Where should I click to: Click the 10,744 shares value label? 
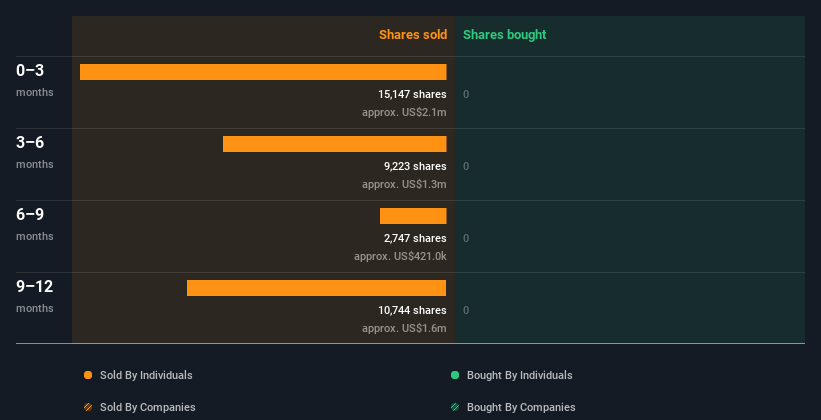coord(405,310)
